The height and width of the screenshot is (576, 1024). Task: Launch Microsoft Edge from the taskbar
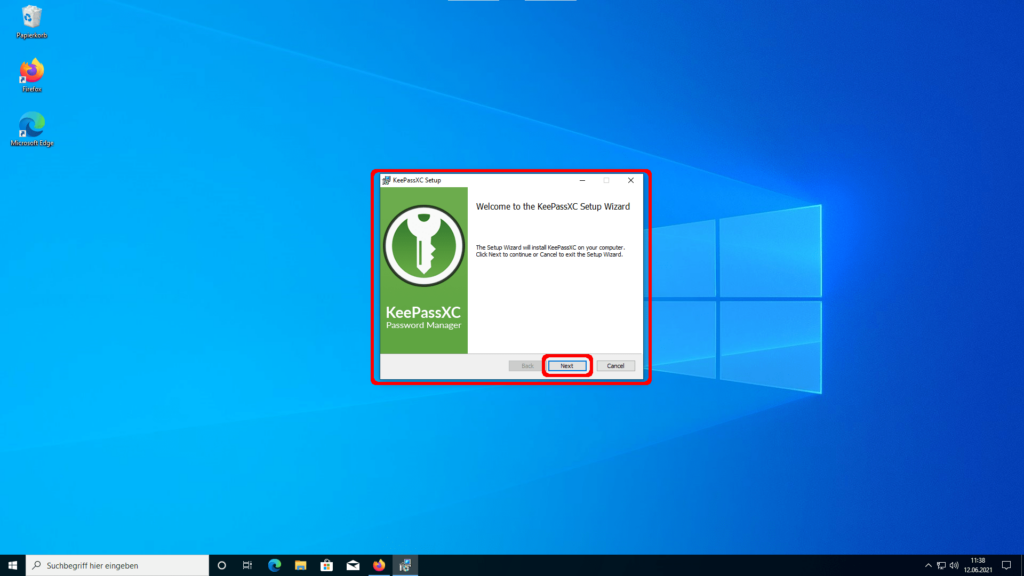(274, 566)
